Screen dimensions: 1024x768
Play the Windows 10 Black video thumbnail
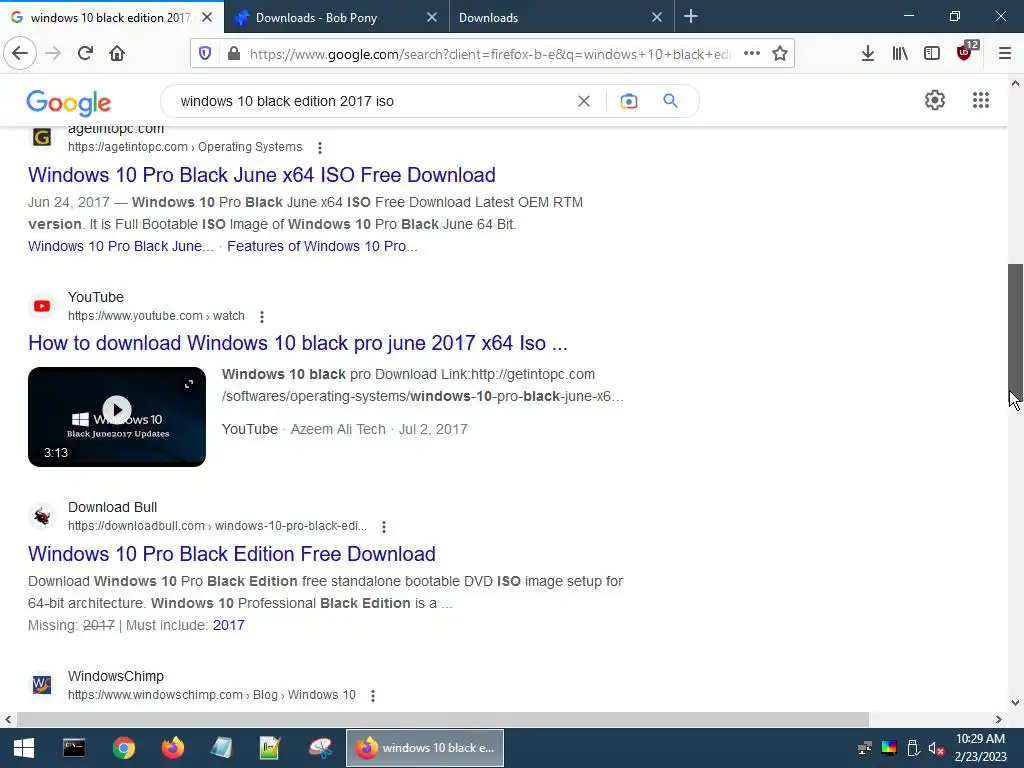[117, 417]
